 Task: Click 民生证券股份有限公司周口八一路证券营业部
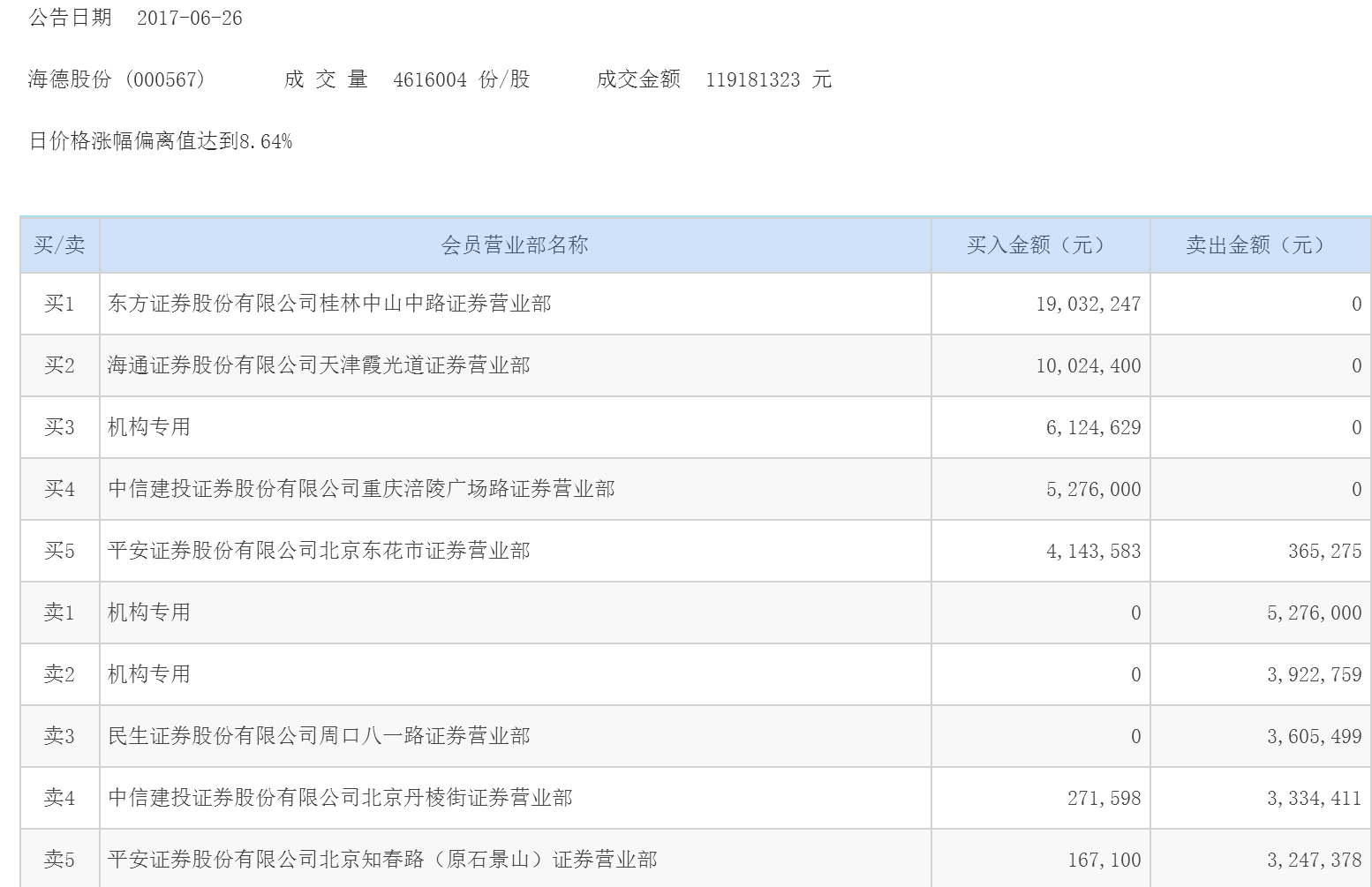319,736
